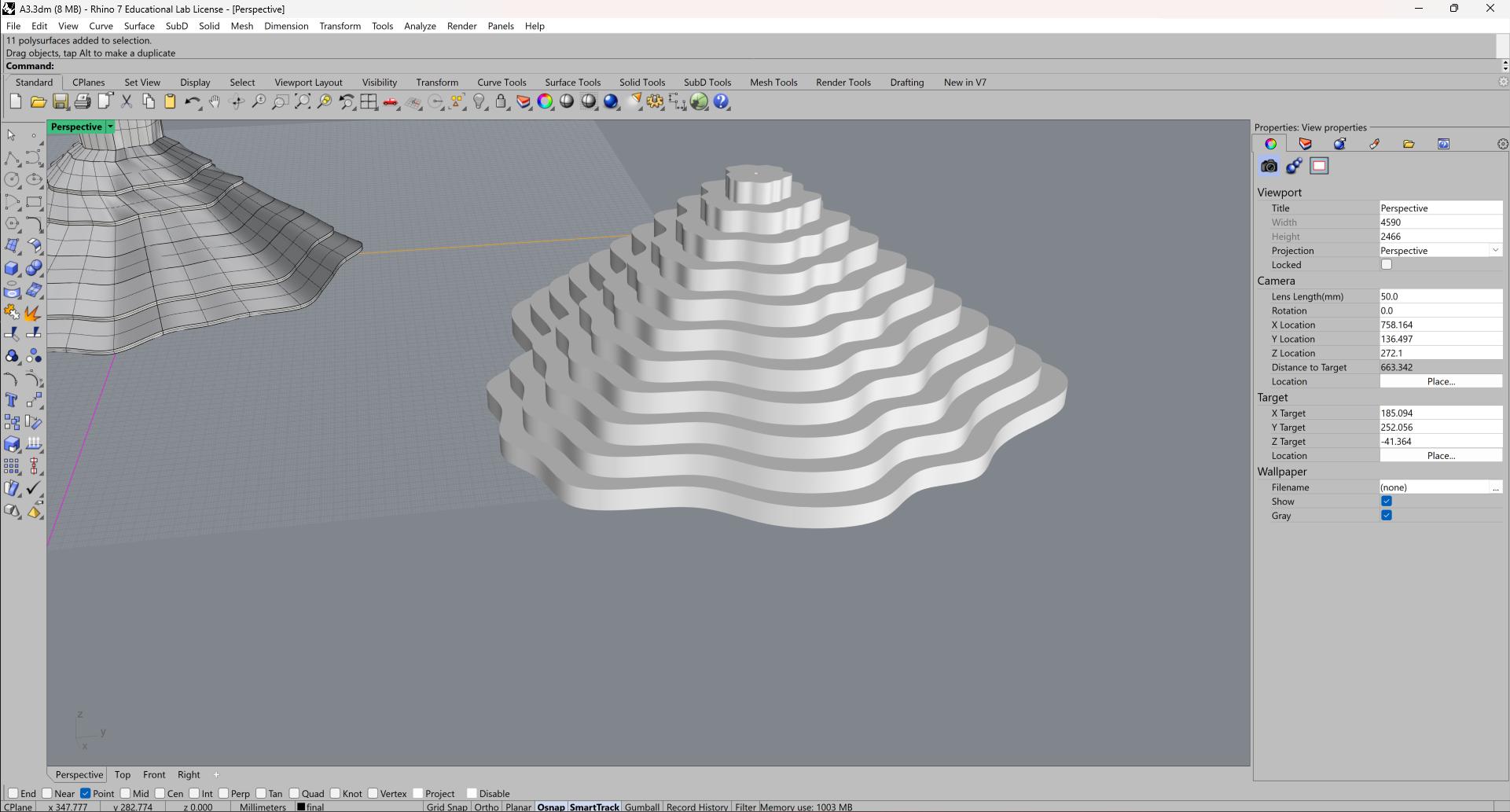
Task: Toggle Ortho in status bar
Action: point(487,806)
